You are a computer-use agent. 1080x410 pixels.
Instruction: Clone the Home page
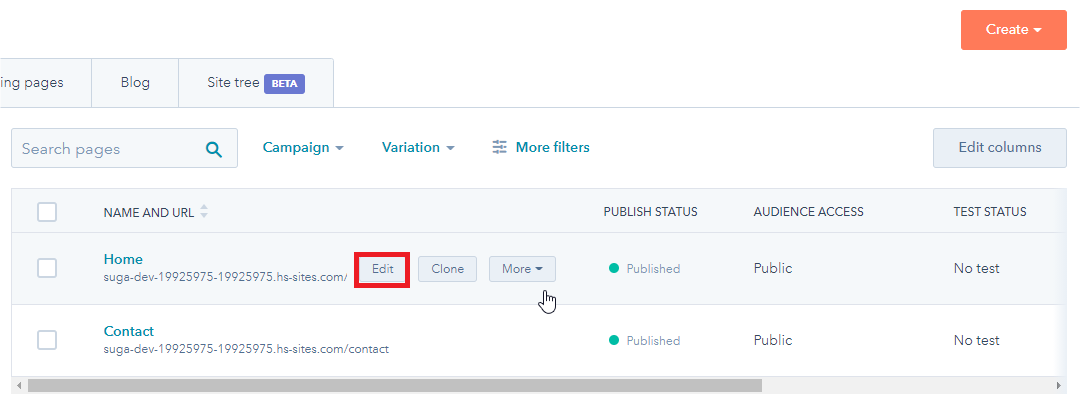(x=447, y=269)
